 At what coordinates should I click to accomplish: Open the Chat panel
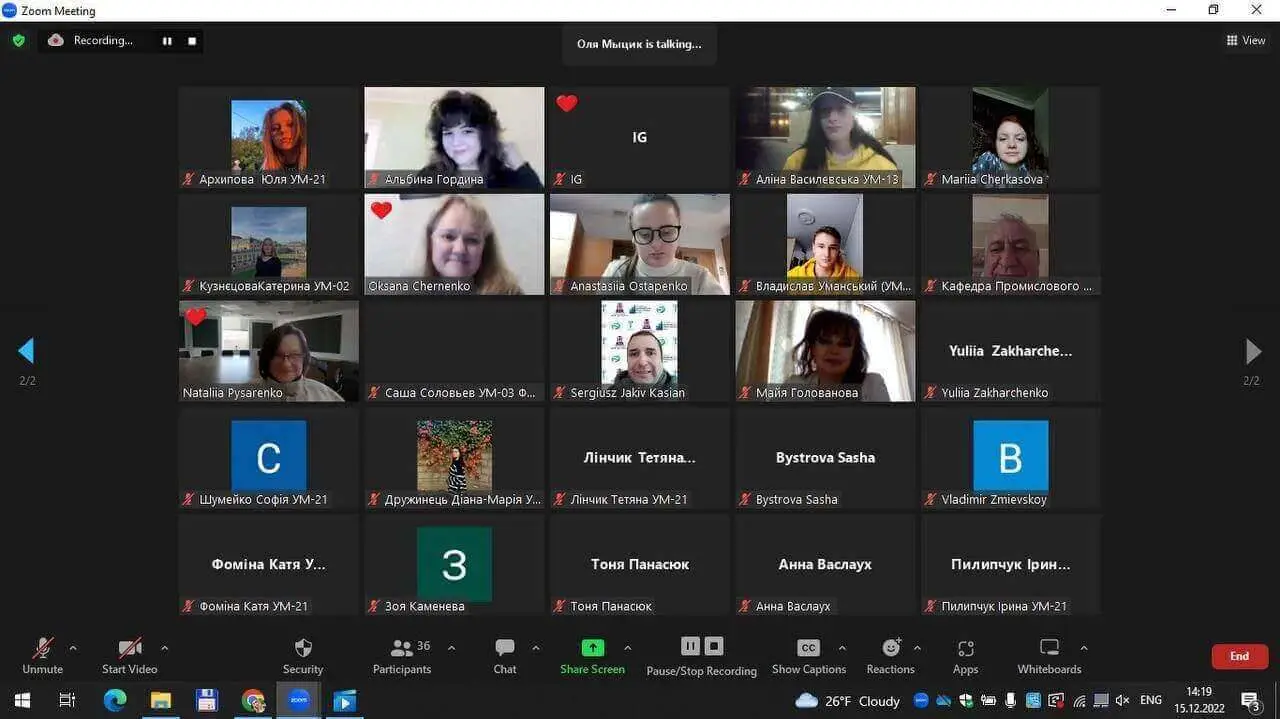pos(505,655)
